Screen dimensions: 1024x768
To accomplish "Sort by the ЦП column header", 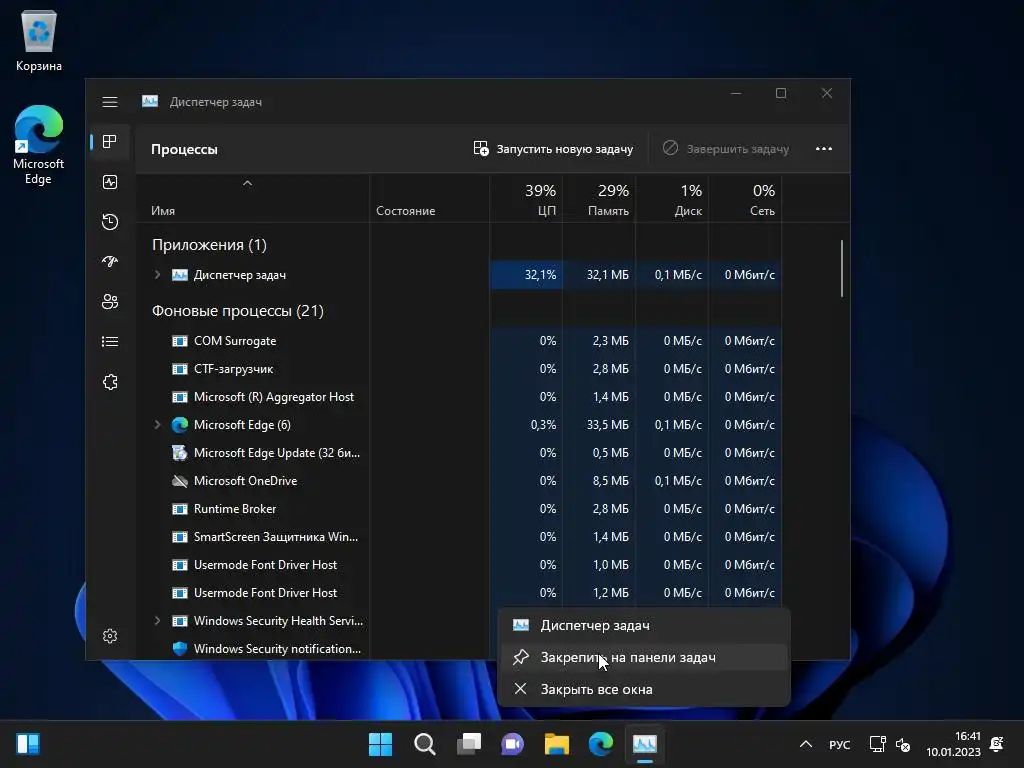I will click(526, 199).
